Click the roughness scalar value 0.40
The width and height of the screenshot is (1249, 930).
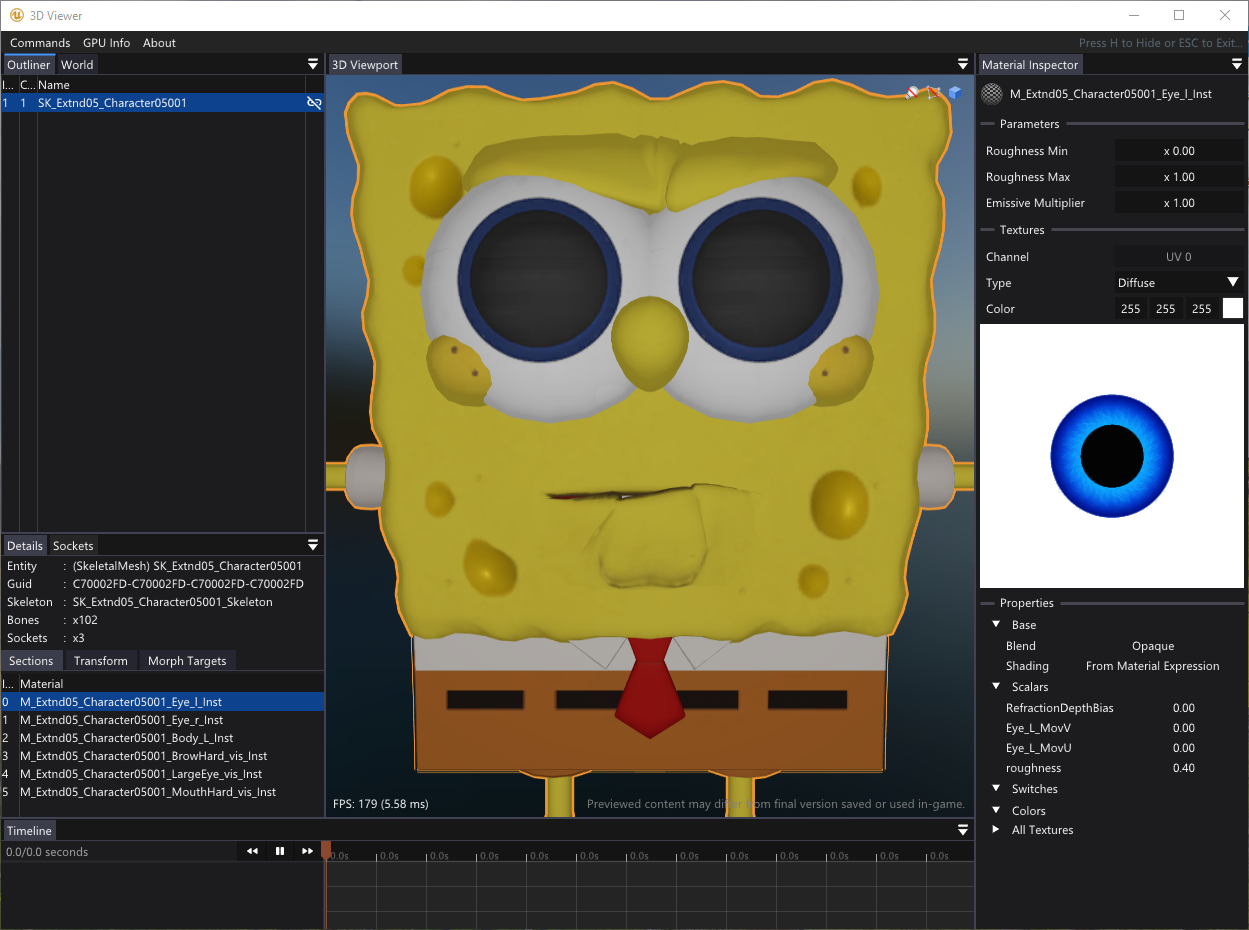click(1184, 768)
